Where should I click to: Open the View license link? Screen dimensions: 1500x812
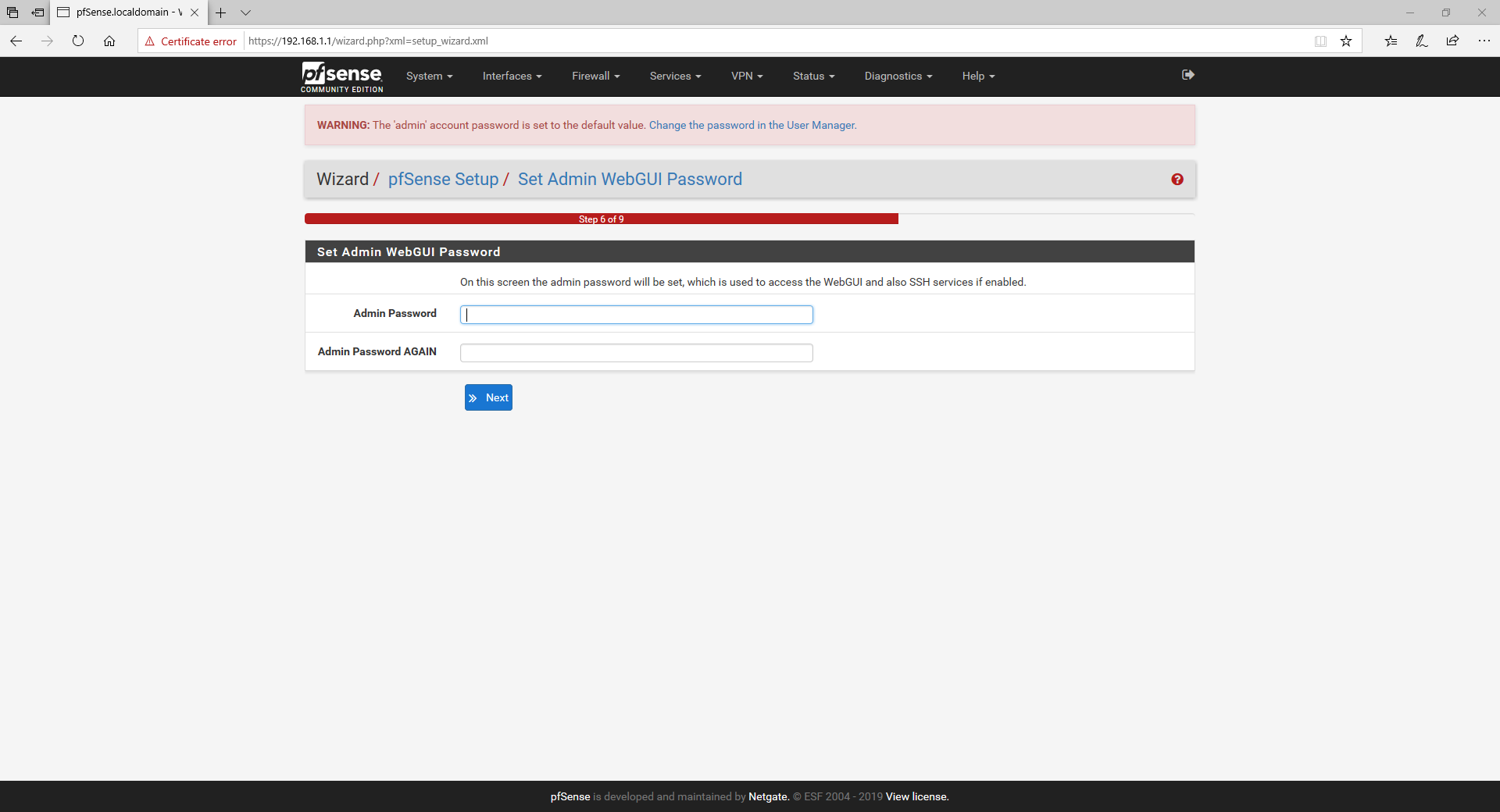tap(916, 797)
